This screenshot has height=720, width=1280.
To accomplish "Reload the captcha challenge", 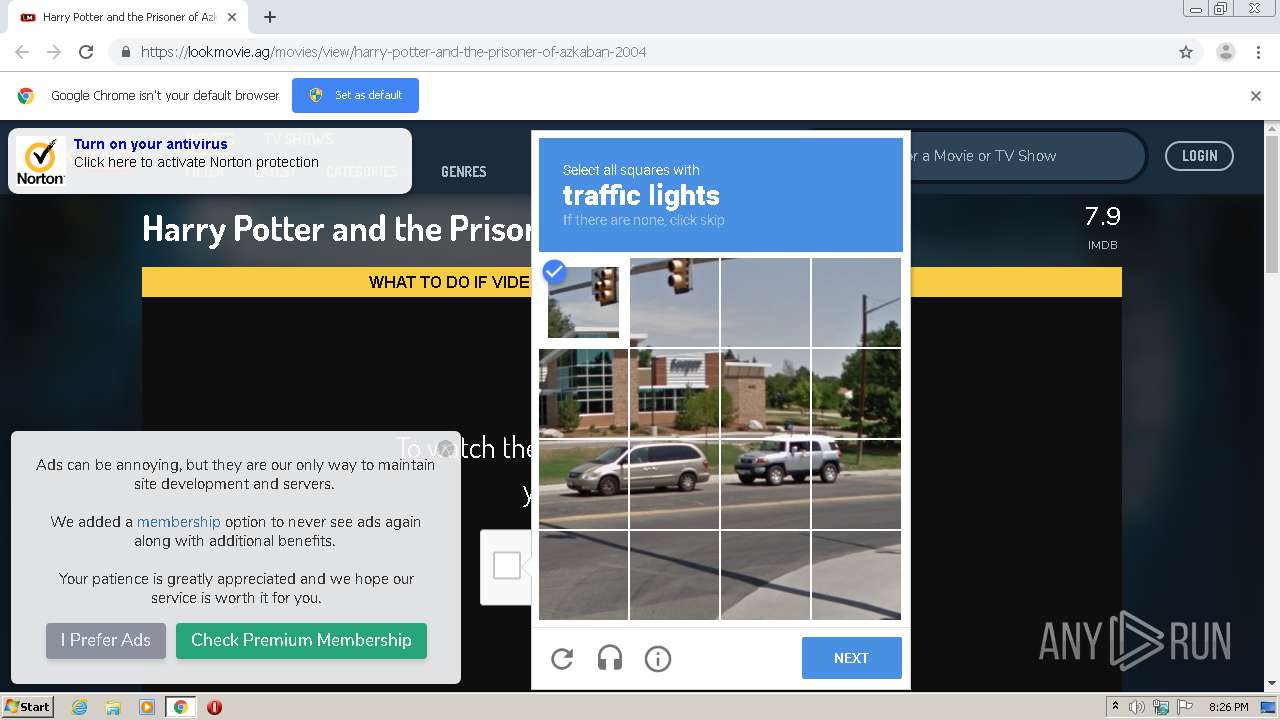I will pyautogui.click(x=562, y=658).
